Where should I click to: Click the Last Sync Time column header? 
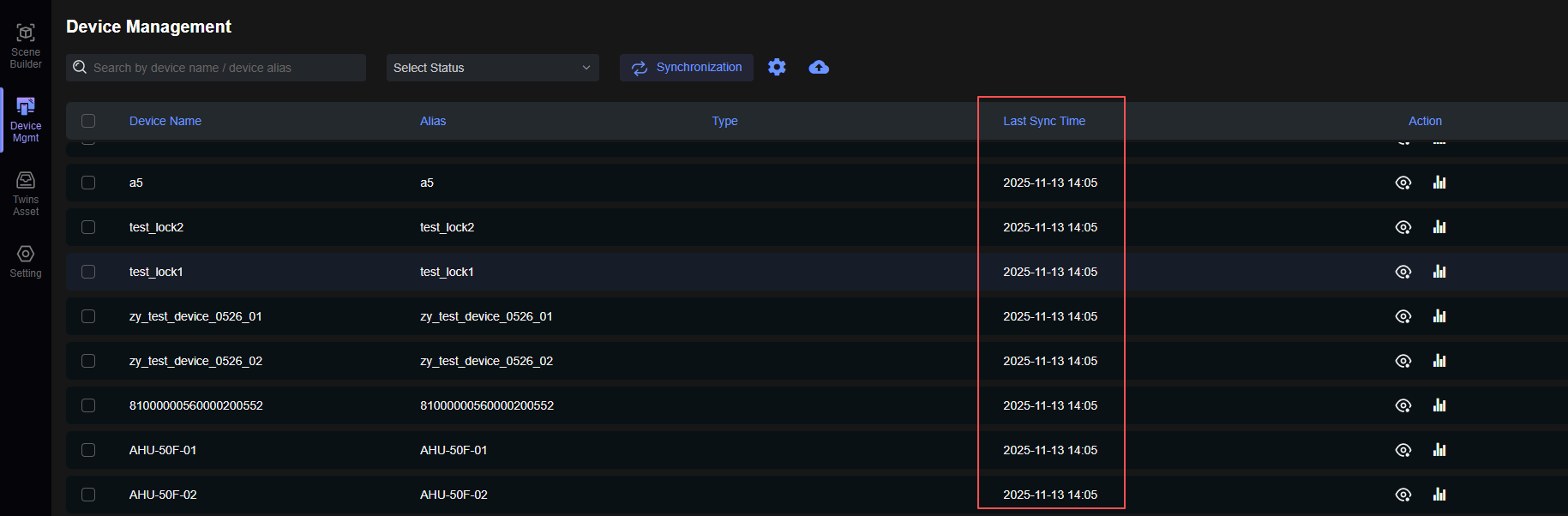[x=1043, y=121]
